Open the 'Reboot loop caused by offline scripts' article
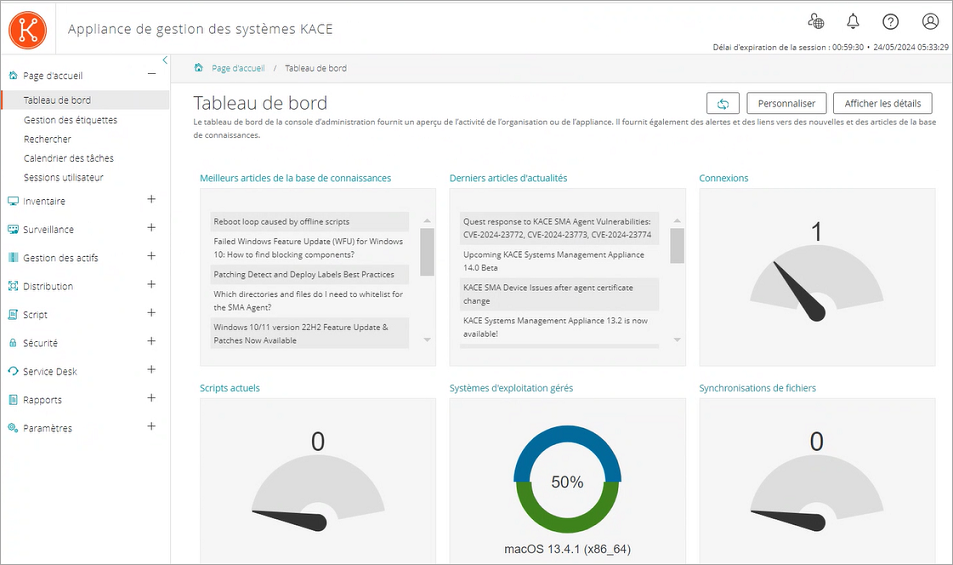The image size is (953, 565). coord(281,221)
